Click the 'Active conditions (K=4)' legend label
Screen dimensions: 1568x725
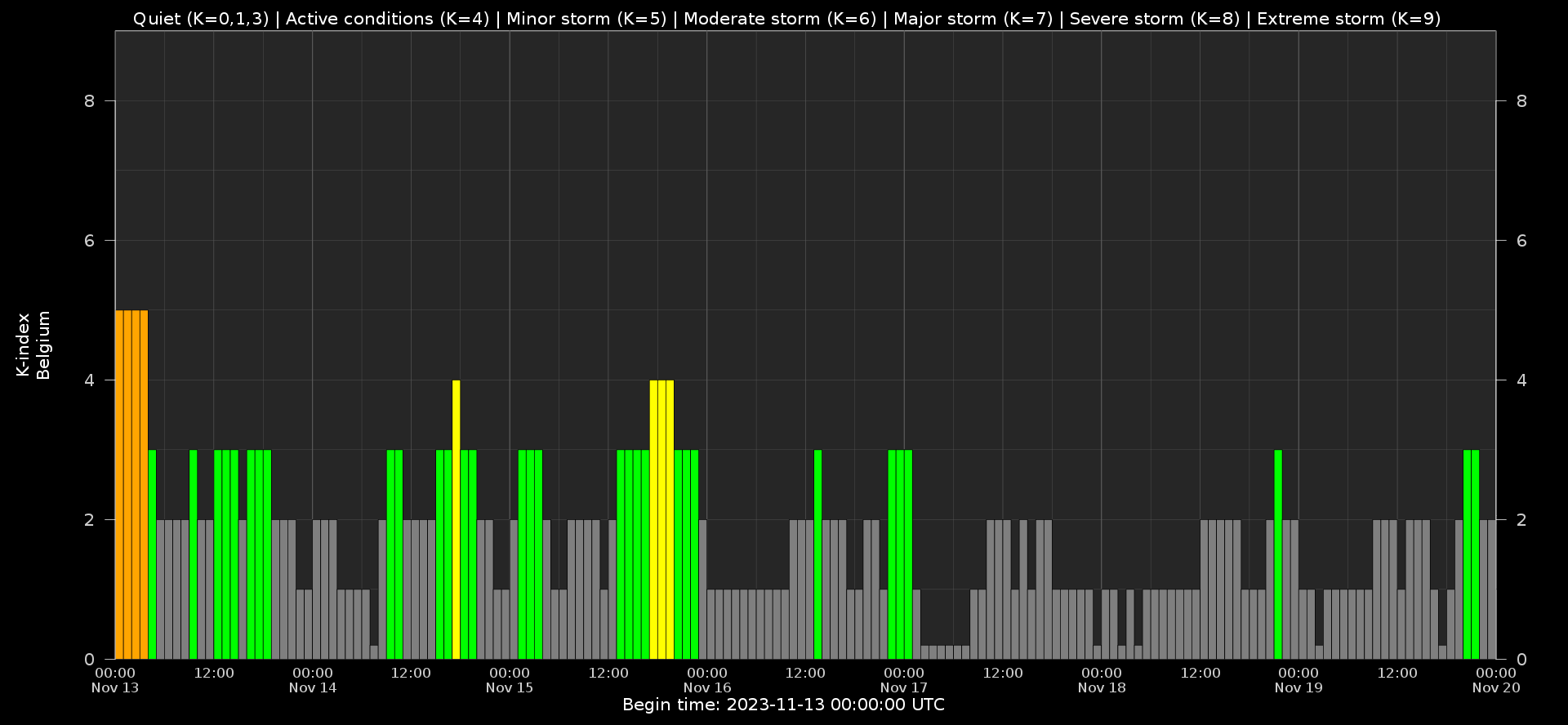(388, 19)
